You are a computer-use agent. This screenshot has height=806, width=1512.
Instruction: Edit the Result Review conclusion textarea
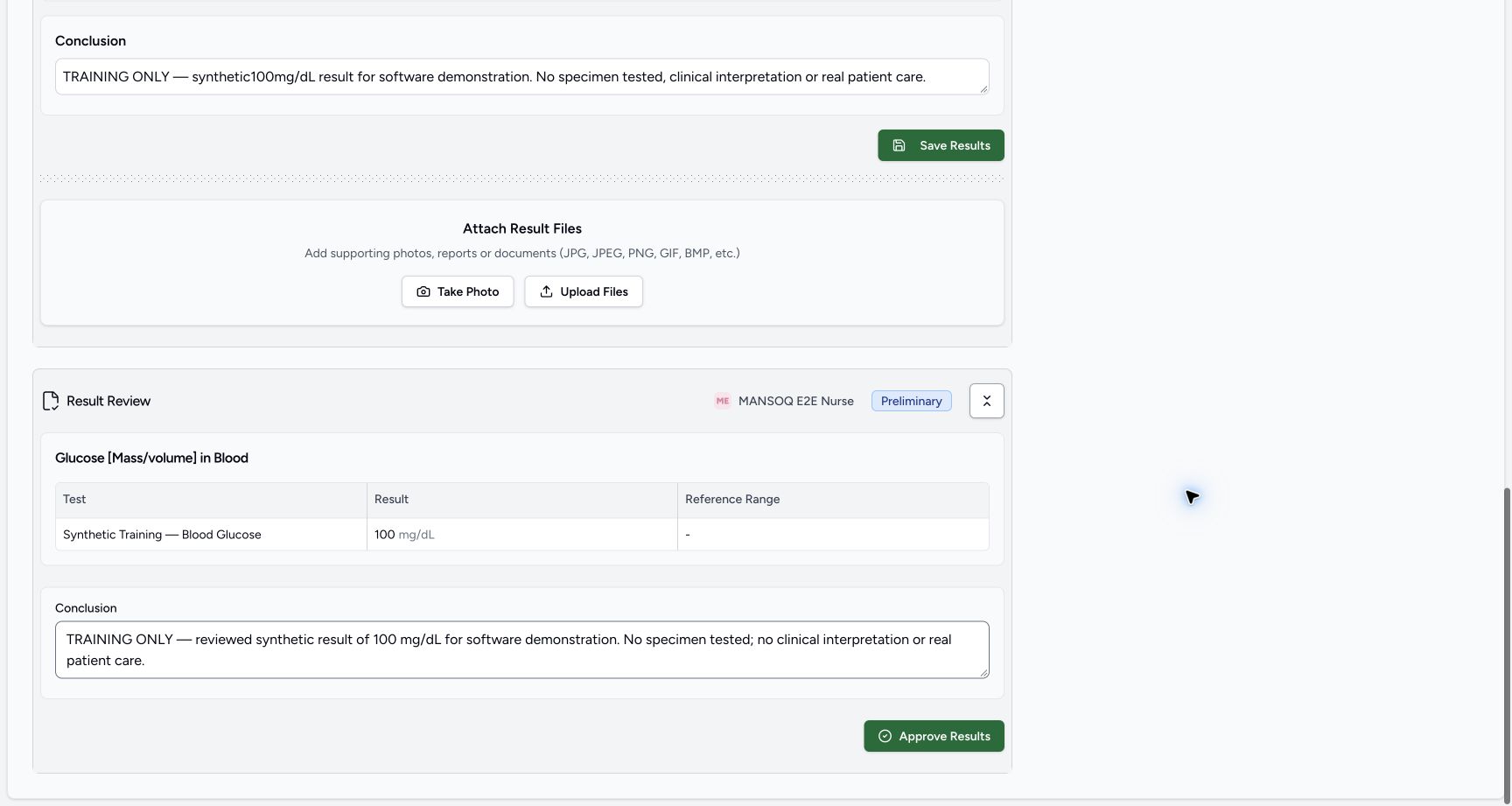click(x=522, y=650)
